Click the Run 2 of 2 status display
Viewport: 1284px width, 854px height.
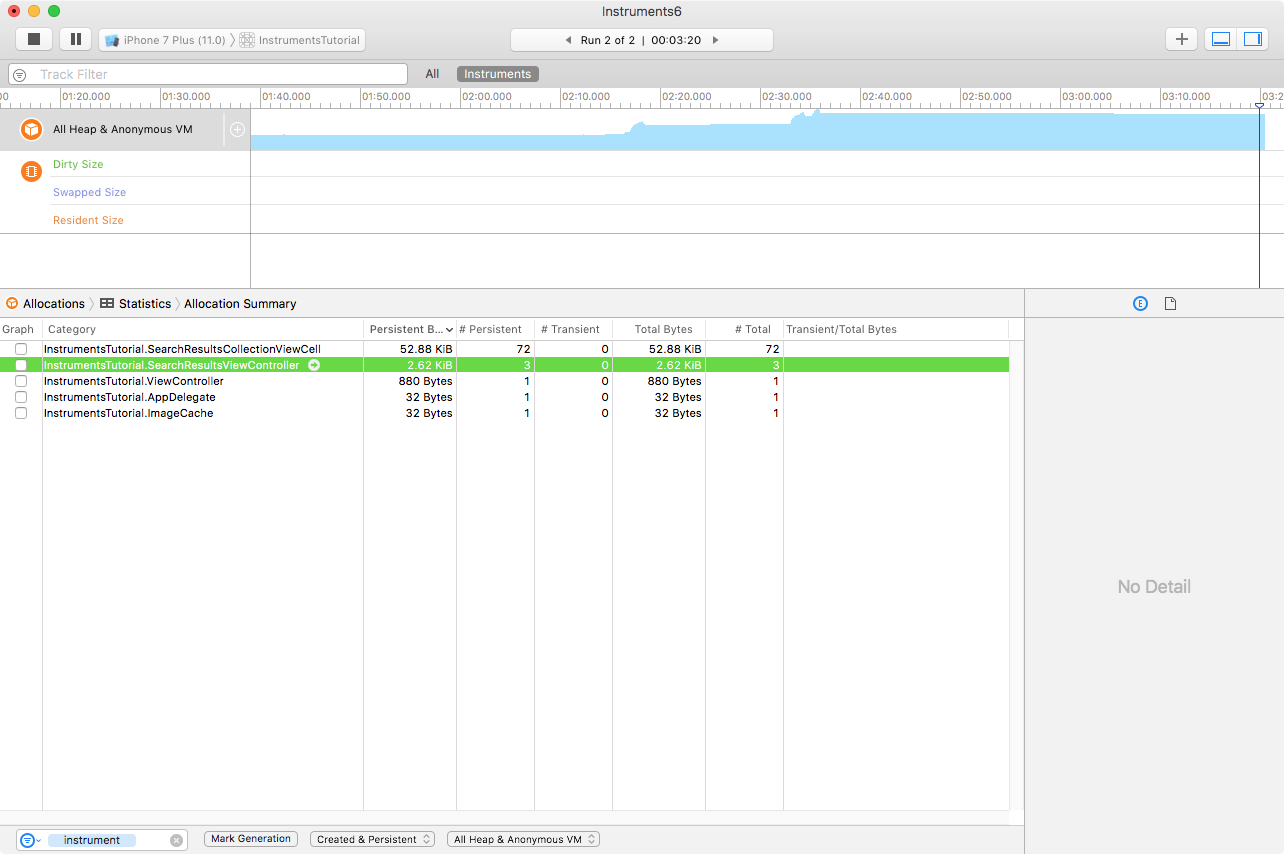point(642,40)
